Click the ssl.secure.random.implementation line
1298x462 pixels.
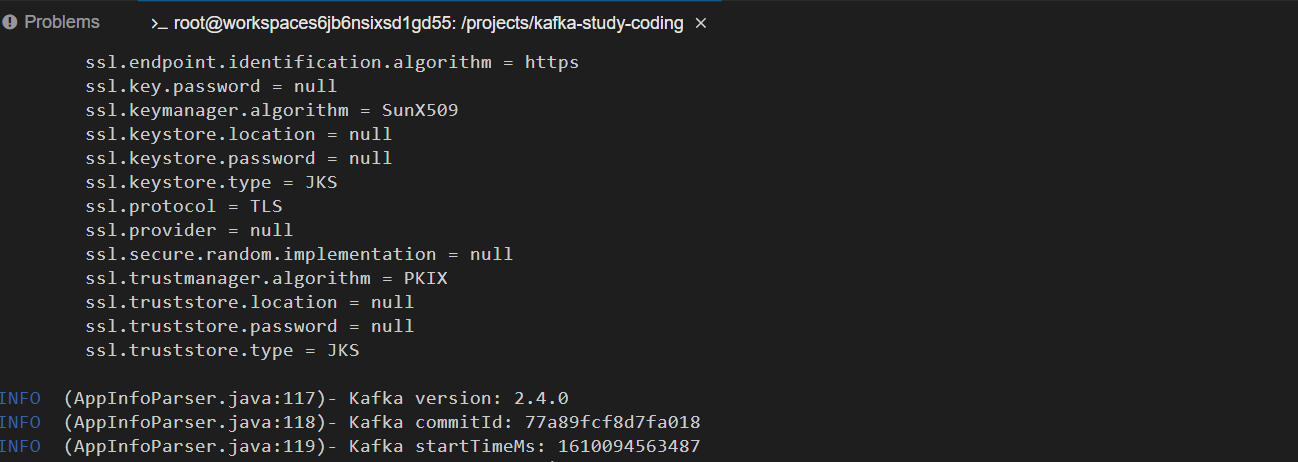click(x=299, y=254)
